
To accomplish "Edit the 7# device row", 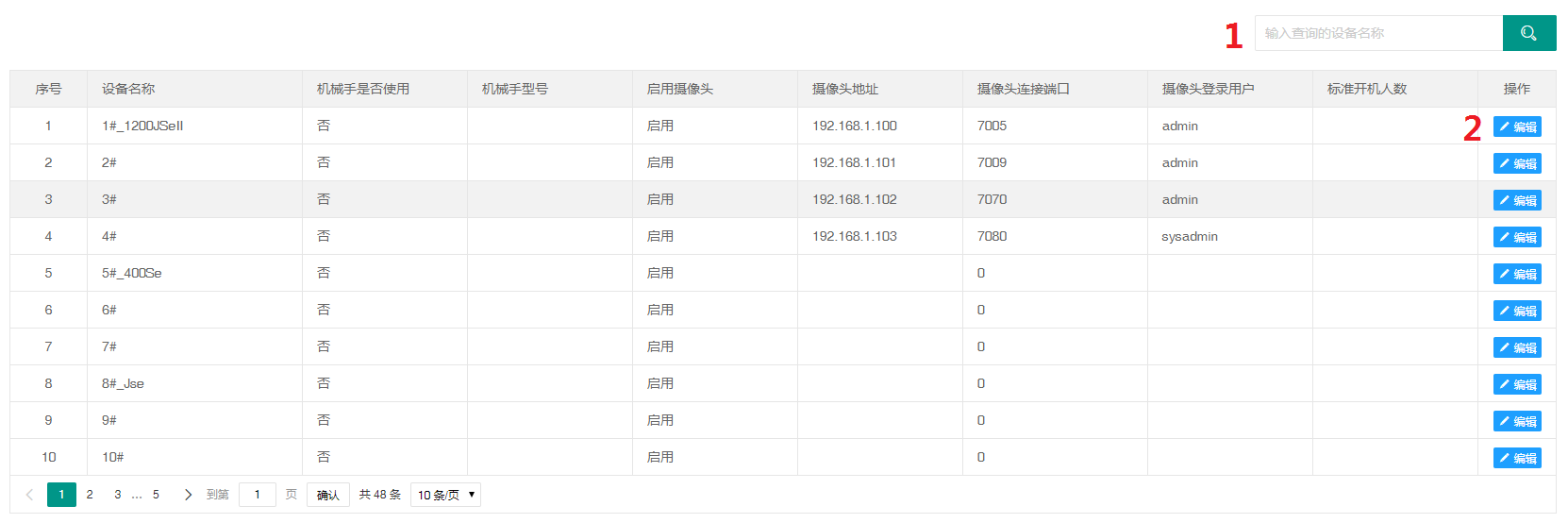I will 1517,347.
